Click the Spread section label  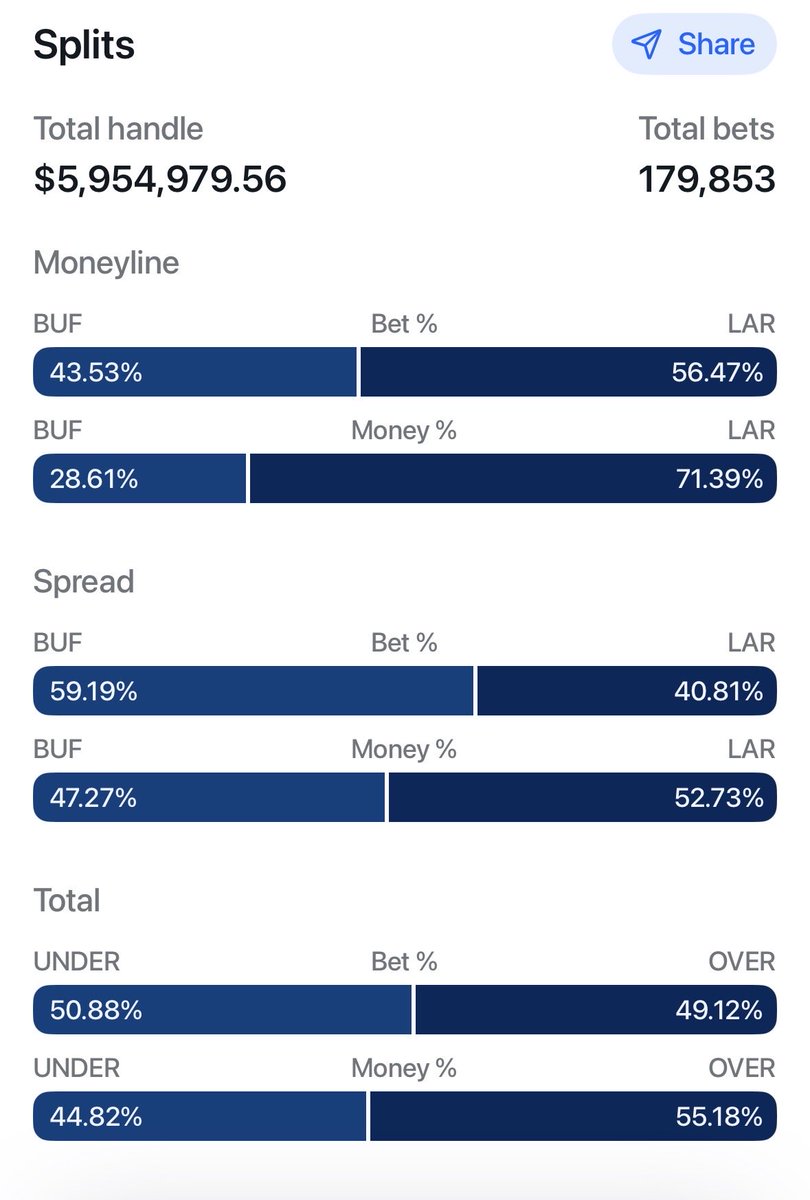coord(83,582)
